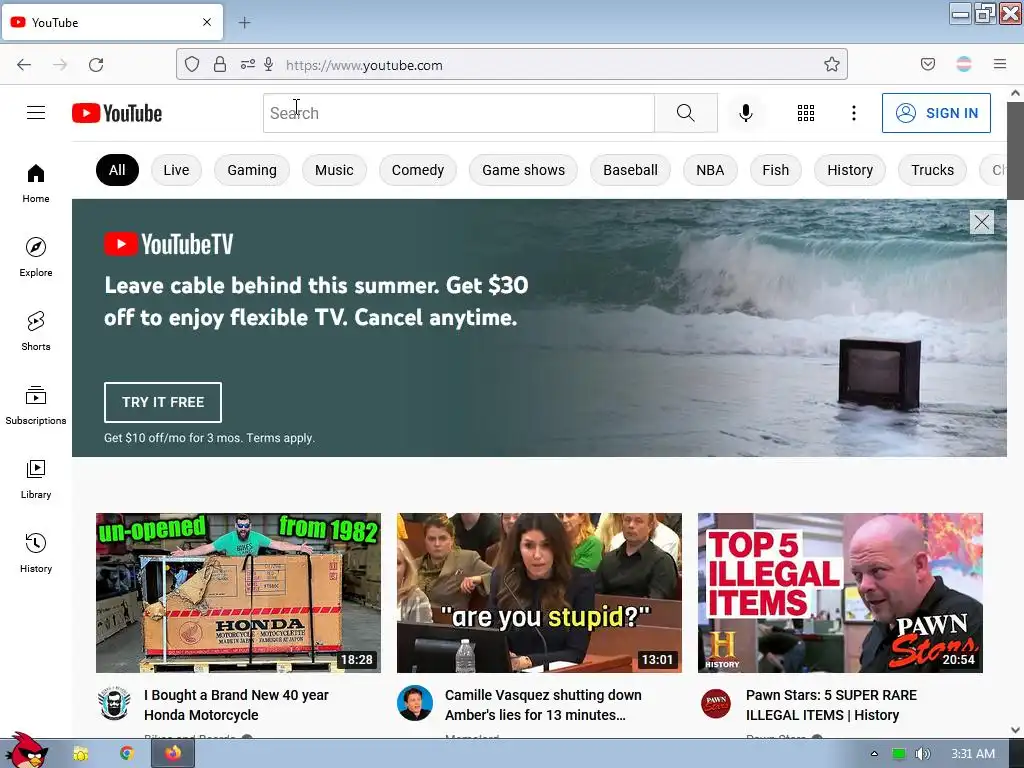Play the Honda motorcycle thumbnail video
The image size is (1024, 768).
(x=238, y=593)
